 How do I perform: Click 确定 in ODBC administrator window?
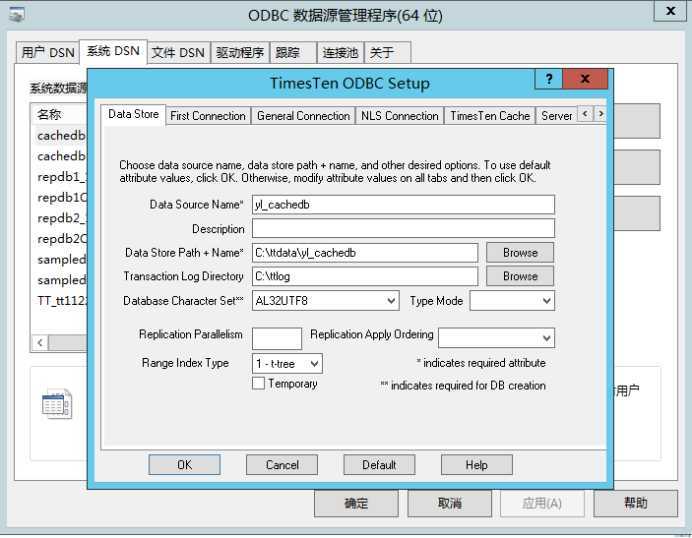click(356, 503)
